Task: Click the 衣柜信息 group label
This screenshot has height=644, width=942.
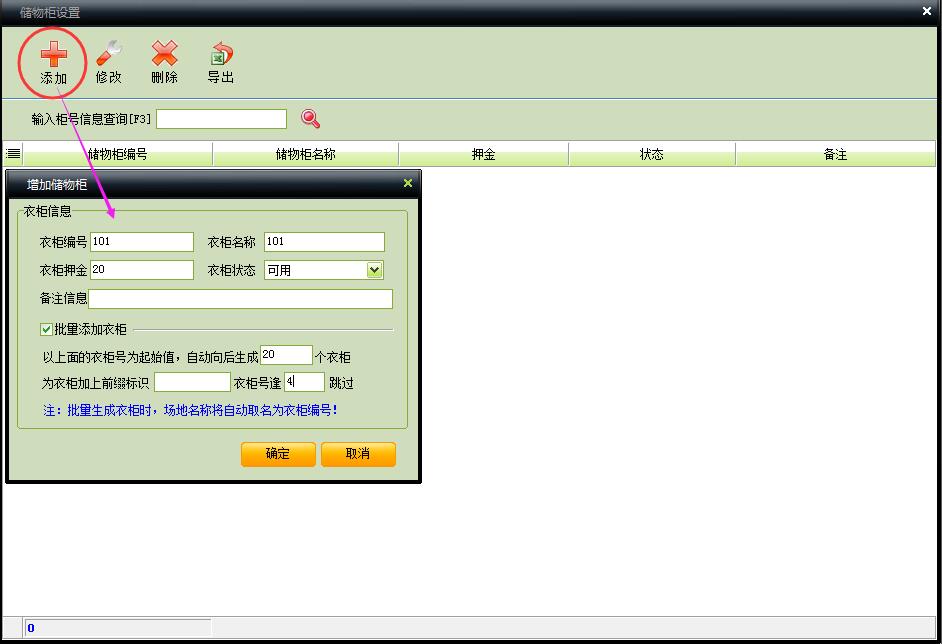Action: pos(47,211)
